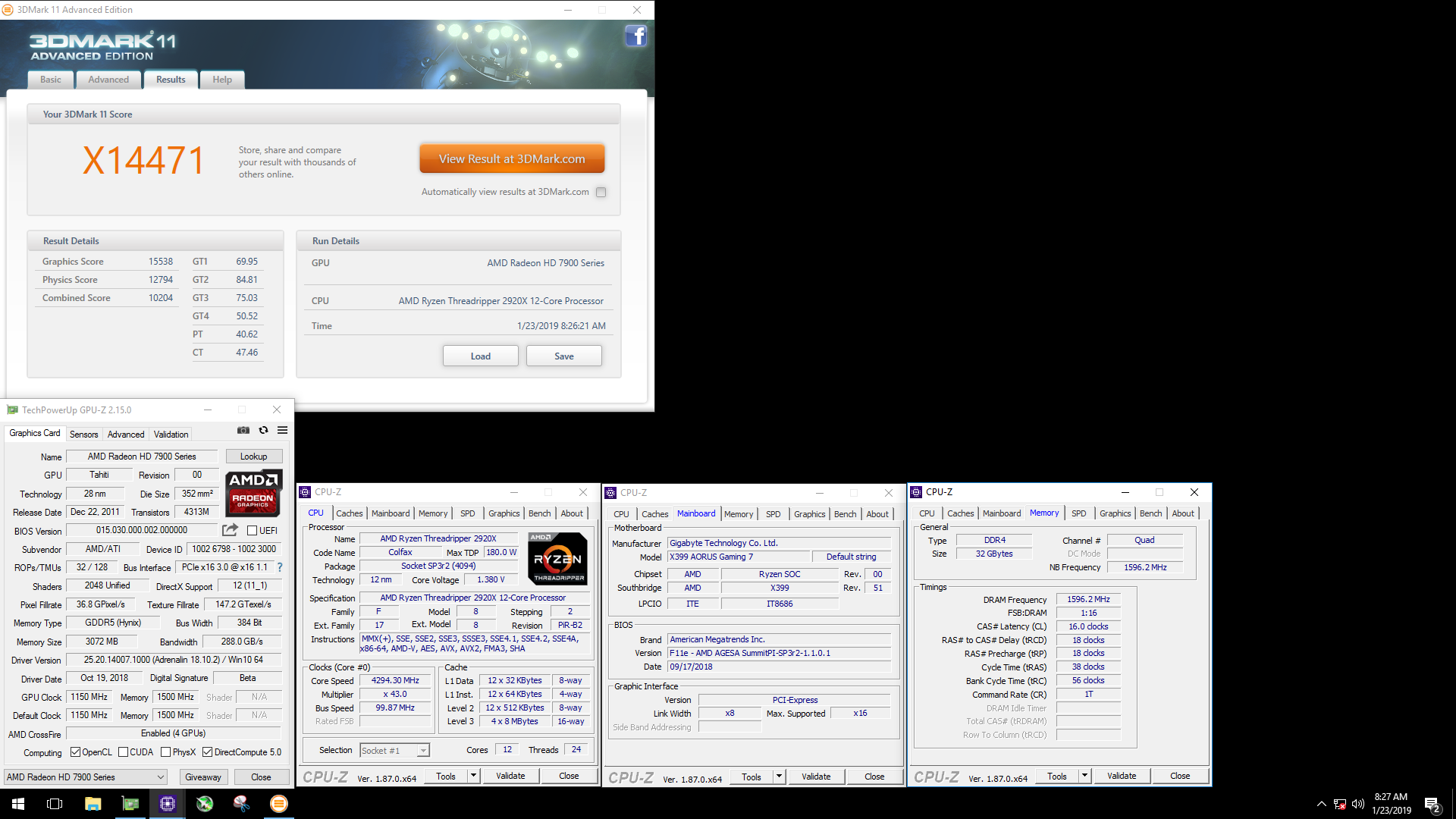
Task: Click orange 3DMark taskbar icon
Action: pos(279,804)
